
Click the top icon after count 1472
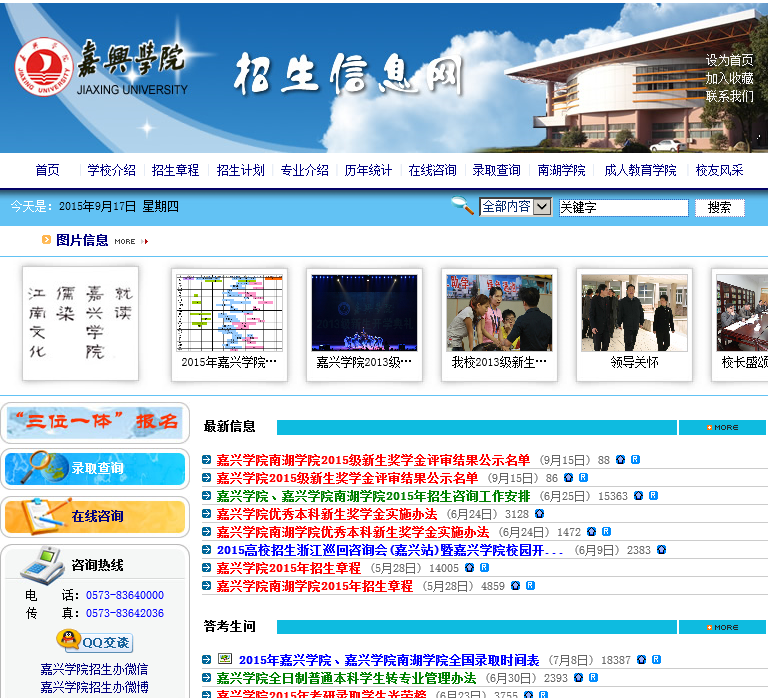[x=591, y=531]
